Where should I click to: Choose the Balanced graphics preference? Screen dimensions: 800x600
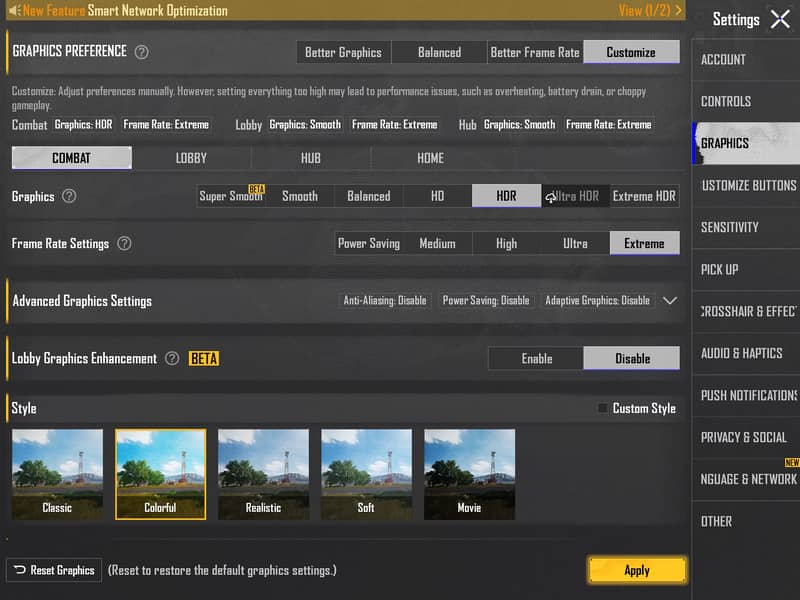tap(439, 52)
